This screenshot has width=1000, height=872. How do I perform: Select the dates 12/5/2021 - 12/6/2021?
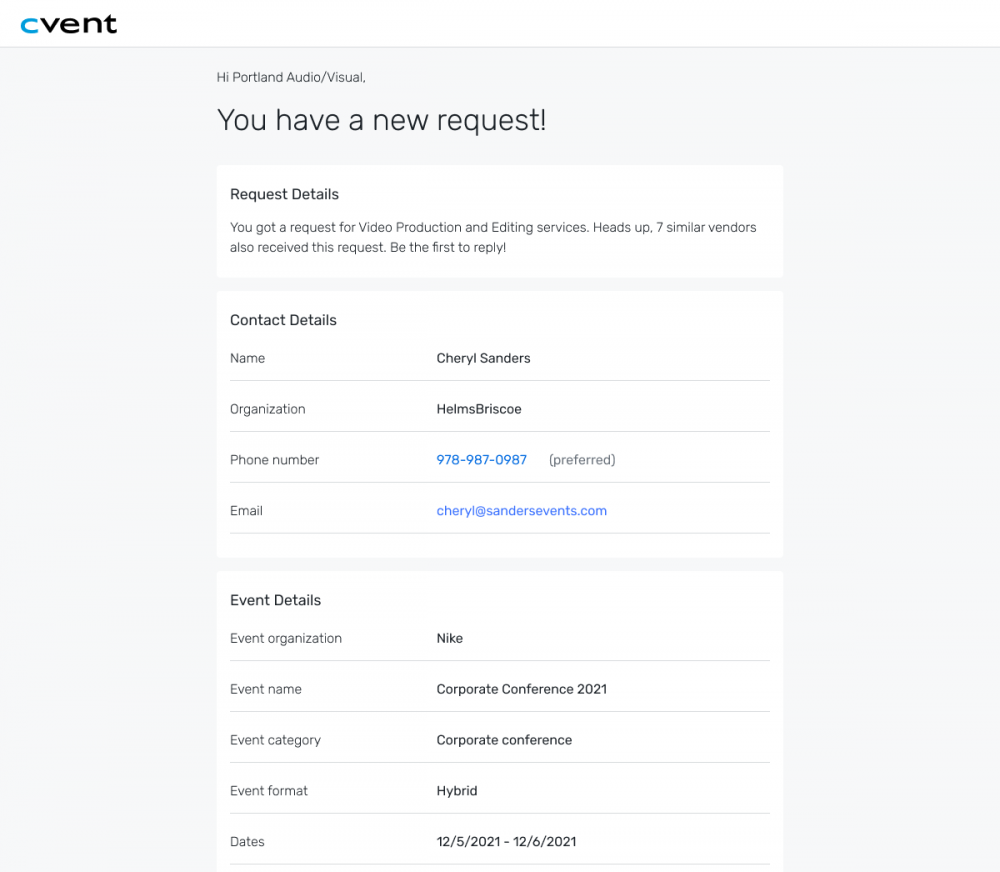pos(506,842)
